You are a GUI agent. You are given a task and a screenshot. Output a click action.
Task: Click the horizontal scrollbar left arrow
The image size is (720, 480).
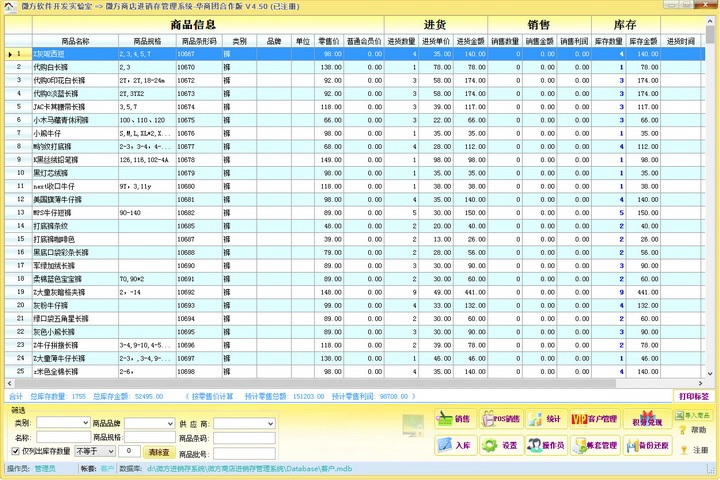[10, 383]
